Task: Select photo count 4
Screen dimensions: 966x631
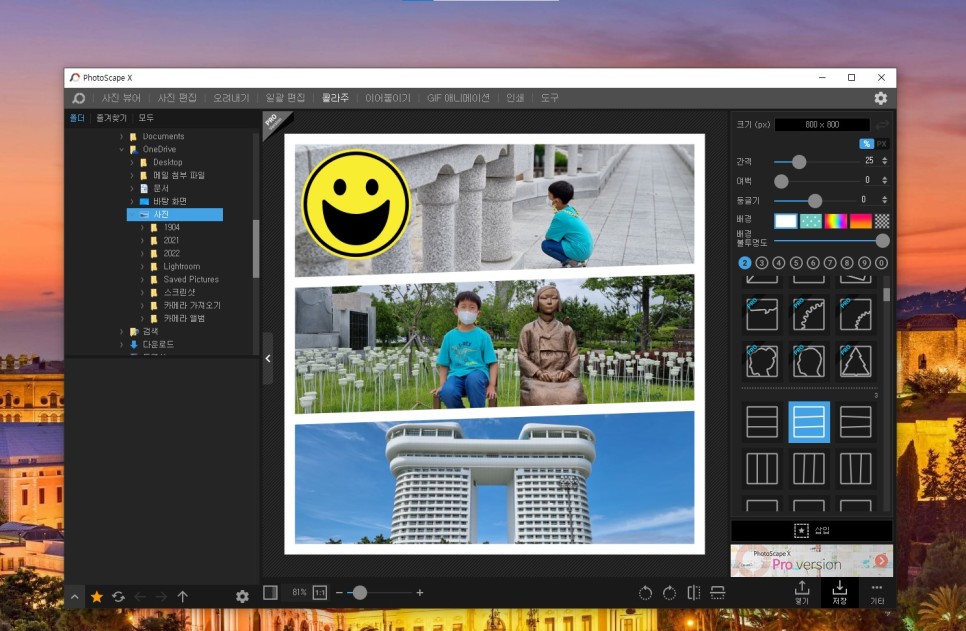Action: click(779, 263)
